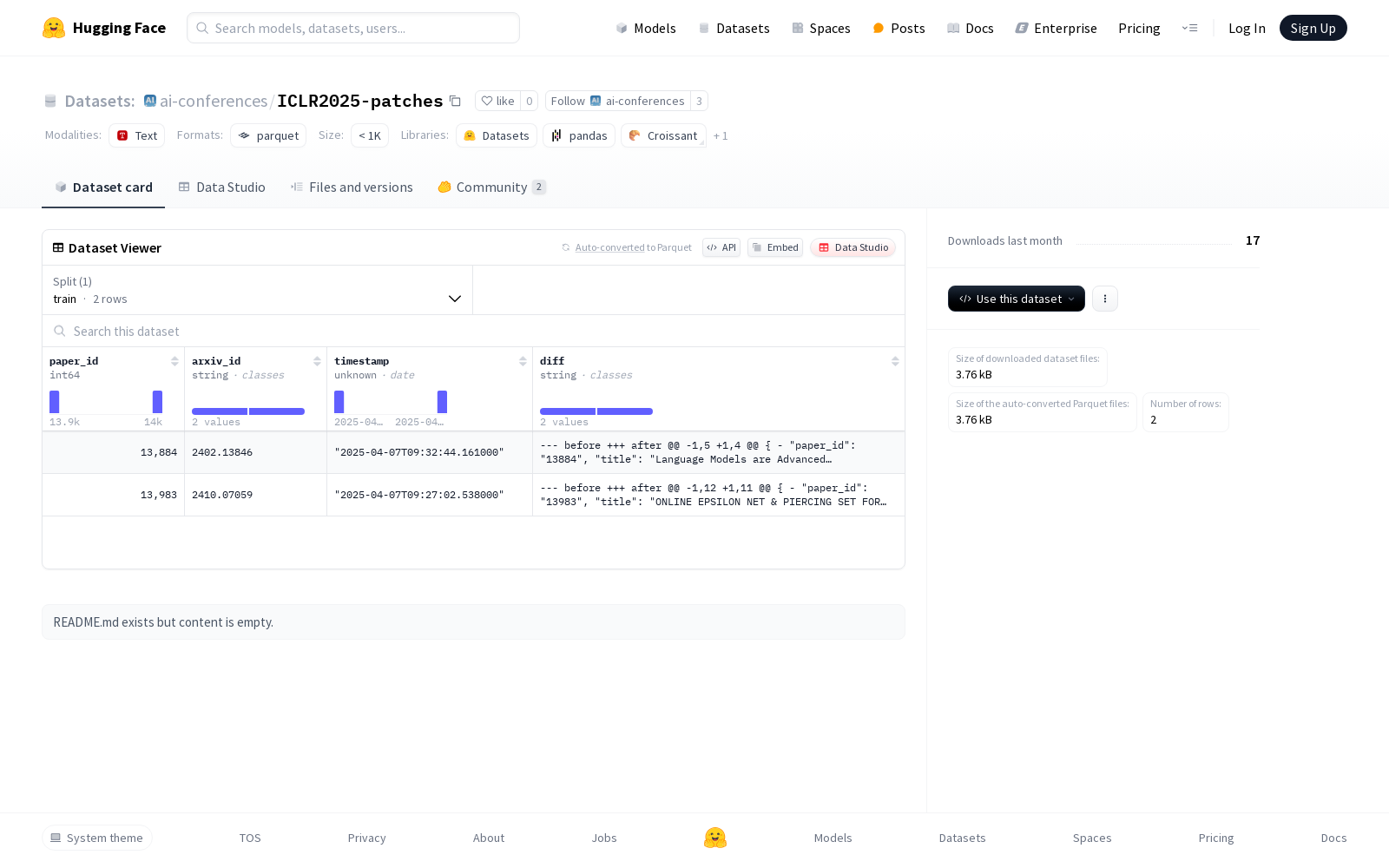Open Pricing in the top navigation
The width and height of the screenshot is (1389, 868).
(1139, 28)
